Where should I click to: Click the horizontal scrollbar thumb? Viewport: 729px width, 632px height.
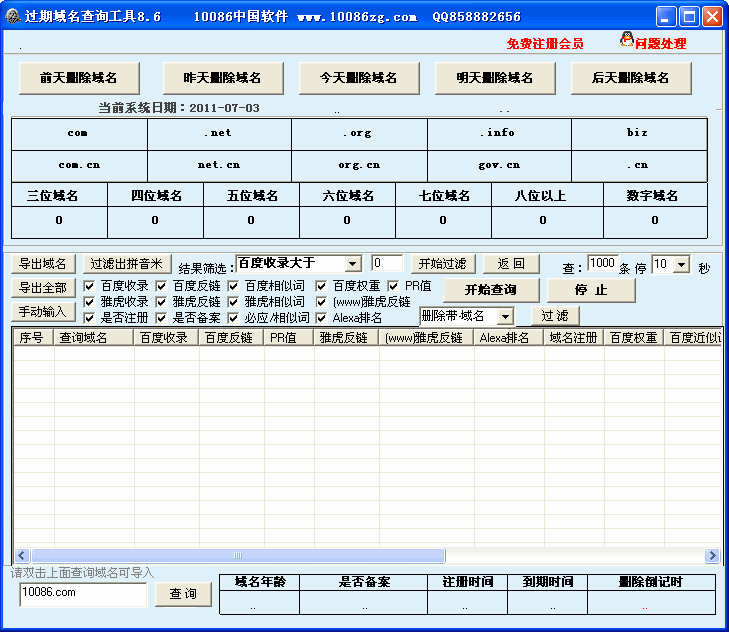(x=238, y=555)
